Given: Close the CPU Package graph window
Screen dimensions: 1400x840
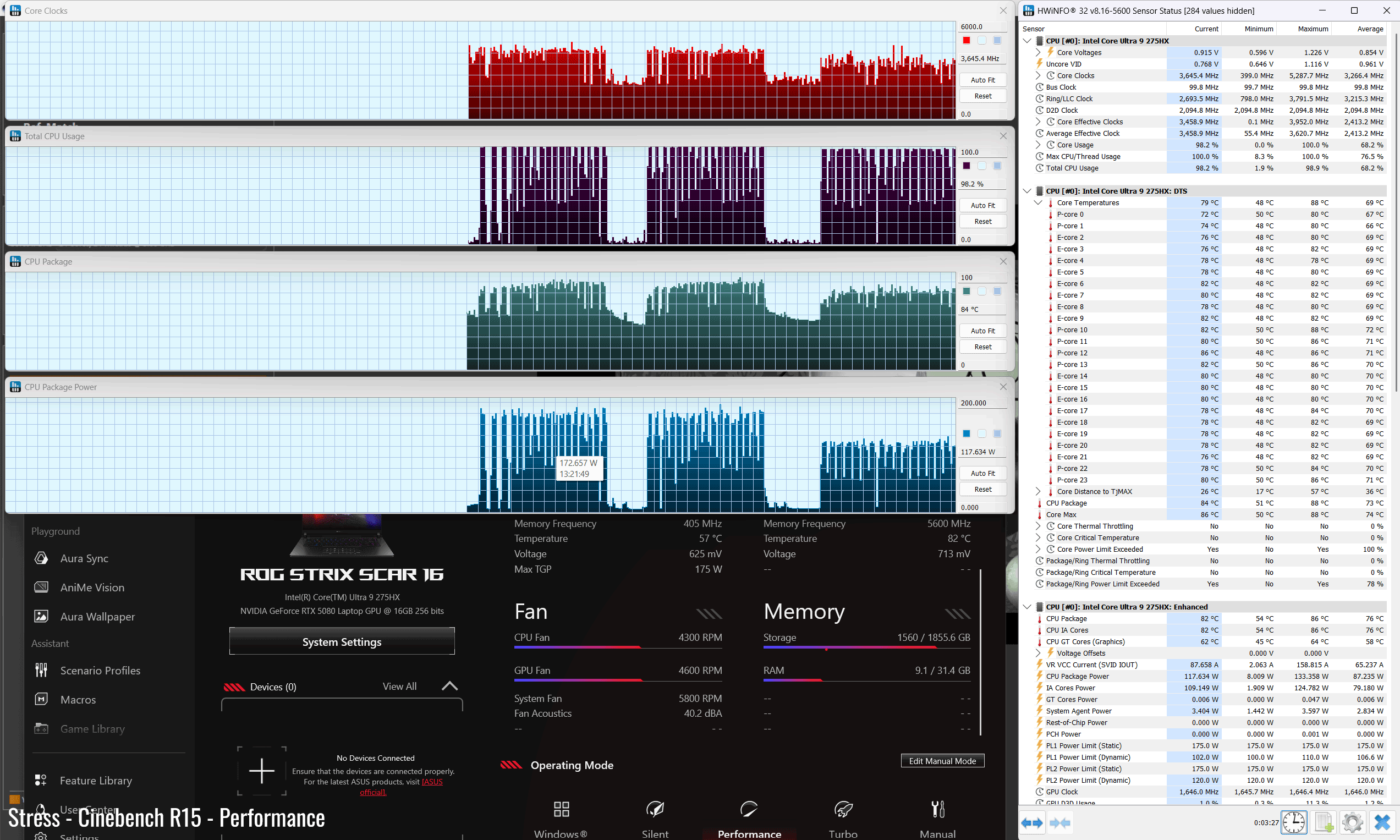Looking at the screenshot, I should (x=1003, y=261).
